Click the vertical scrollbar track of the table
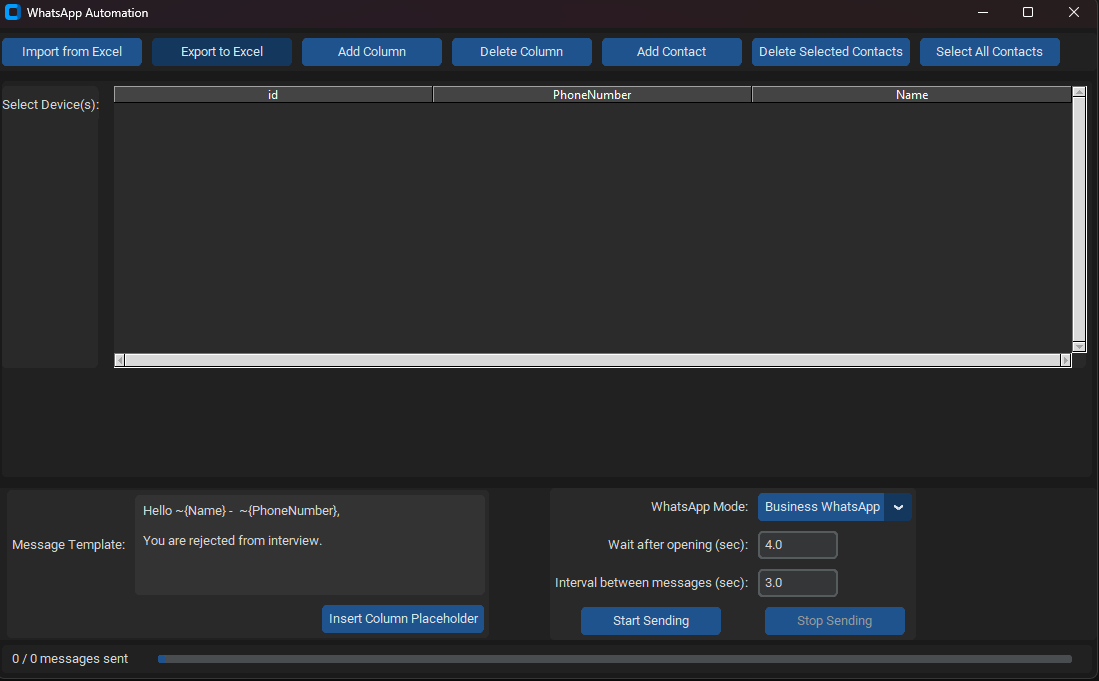 [1079, 219]
